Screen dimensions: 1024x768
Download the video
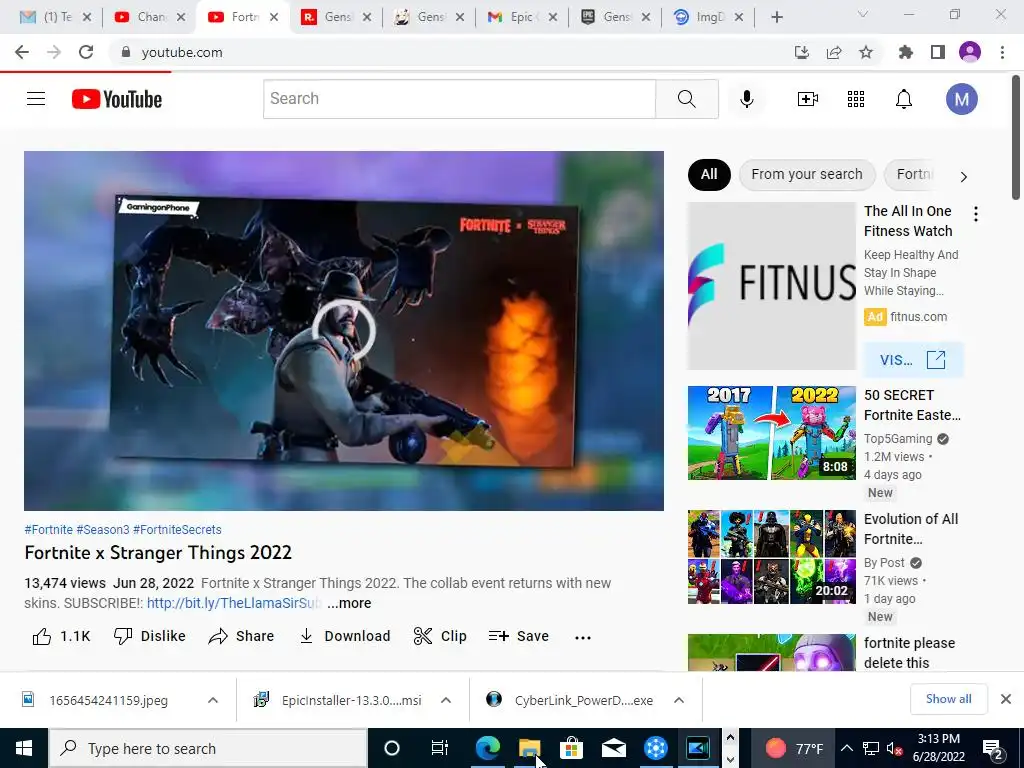click(x=344, y=636)
